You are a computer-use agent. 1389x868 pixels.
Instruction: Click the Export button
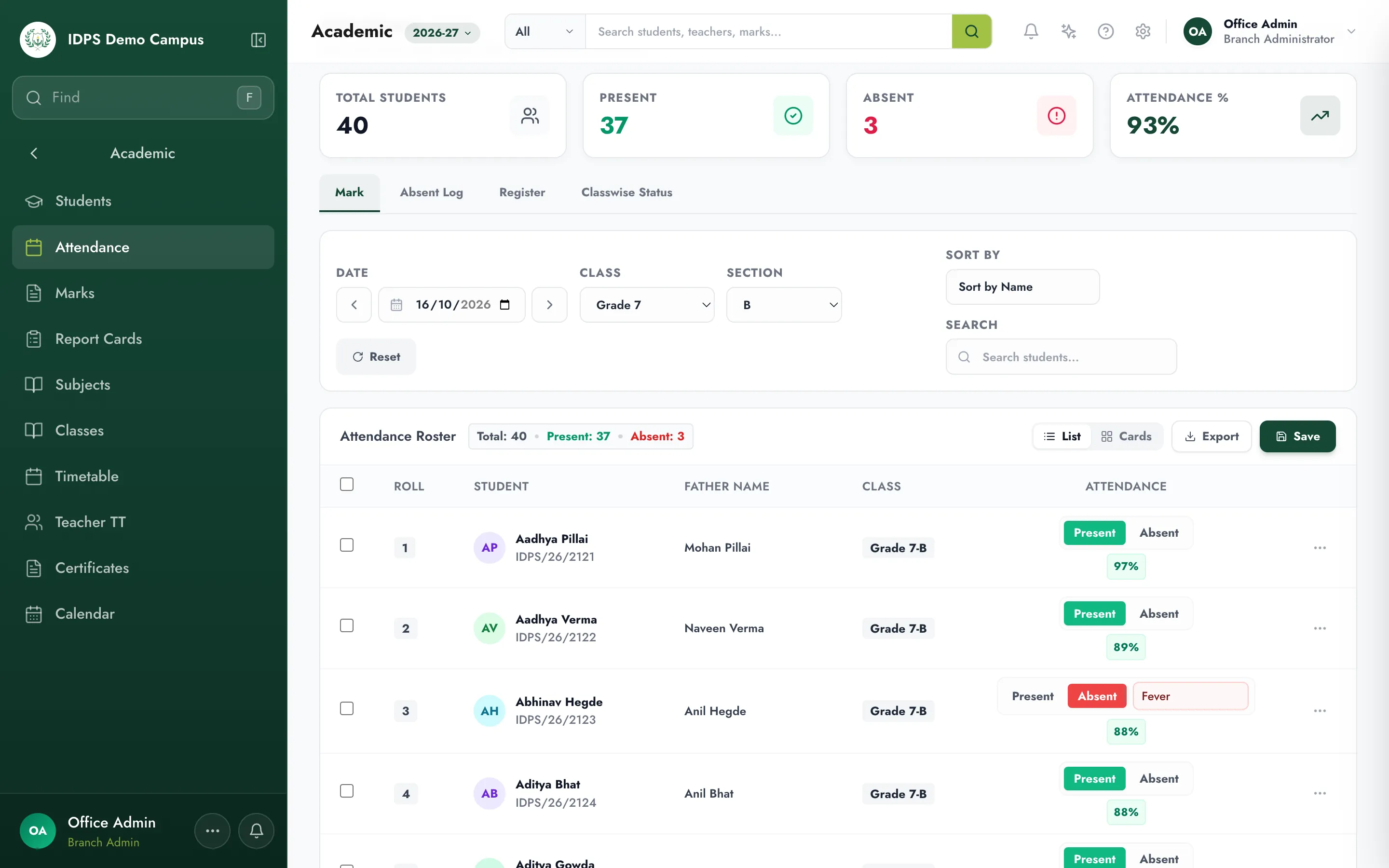pyautogui.click(x=1211, y=436)
